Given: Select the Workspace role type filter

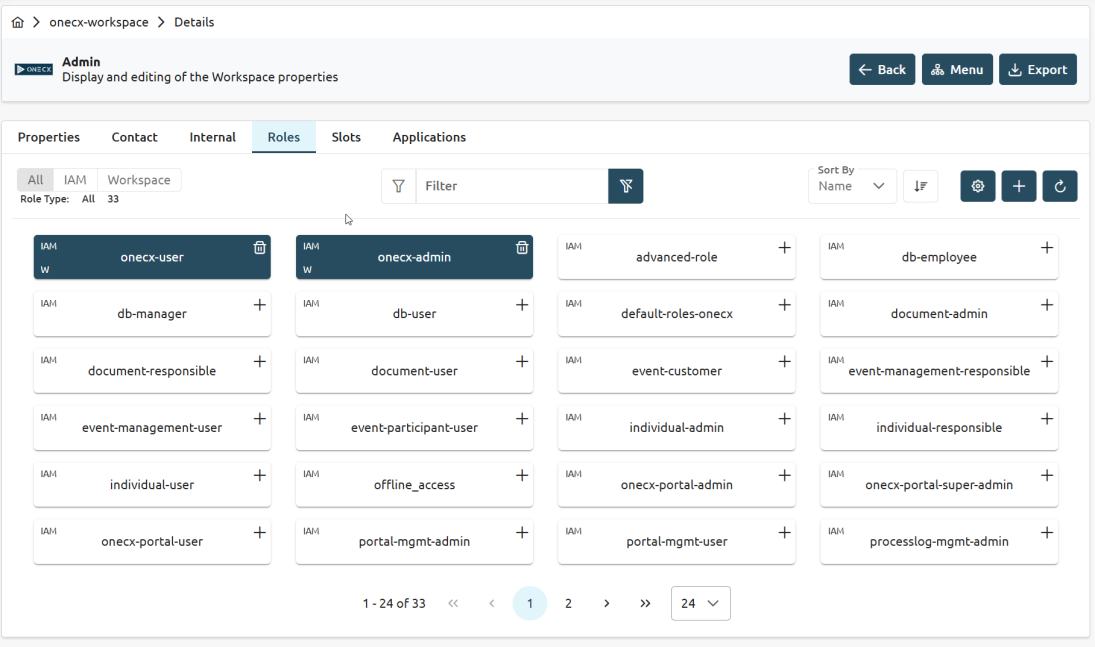Looking at the screenshot, I should click(x=139, y=180).
